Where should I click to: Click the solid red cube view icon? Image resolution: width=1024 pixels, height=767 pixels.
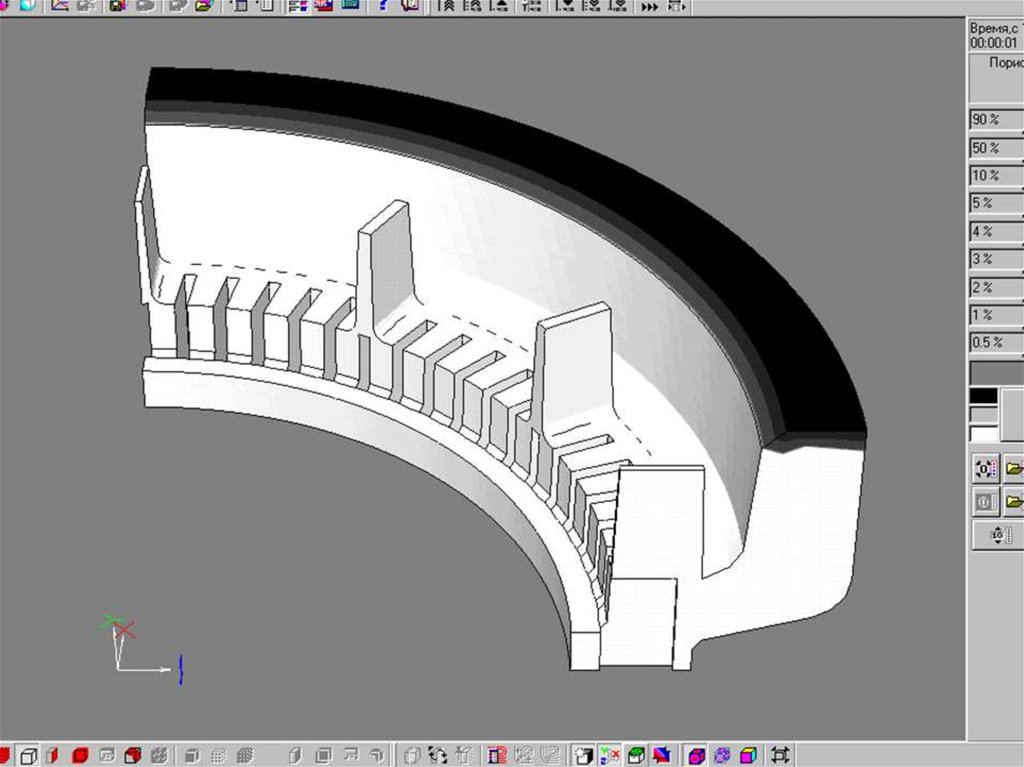point(81,755)
